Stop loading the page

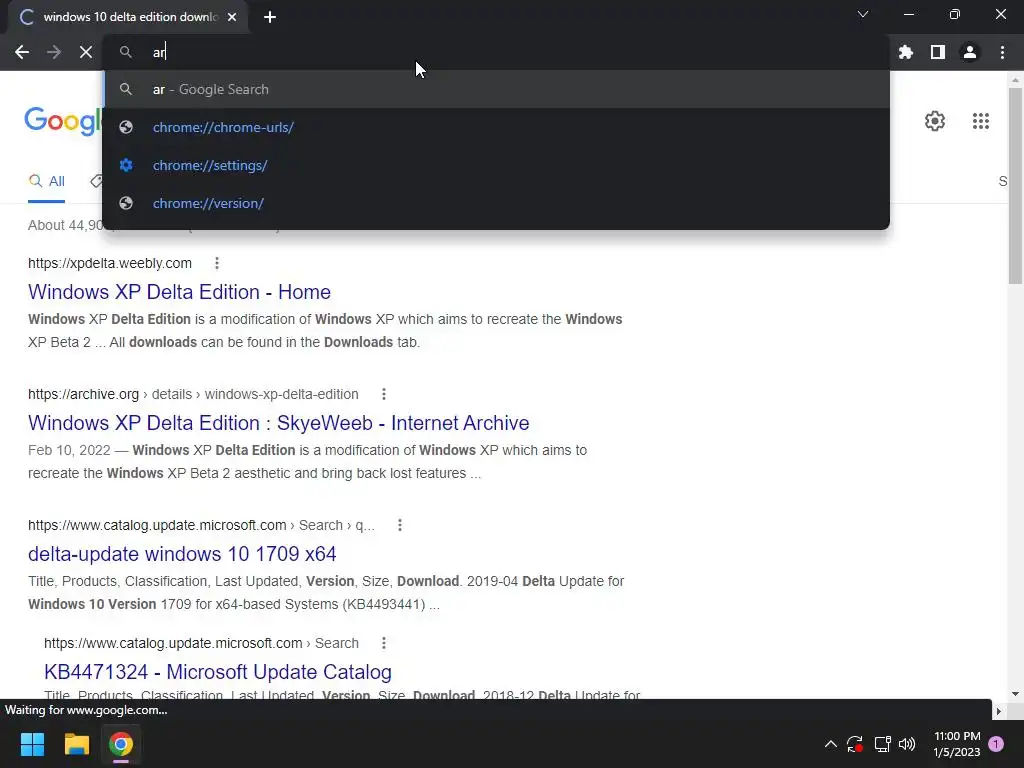click(x=86, y=52)
